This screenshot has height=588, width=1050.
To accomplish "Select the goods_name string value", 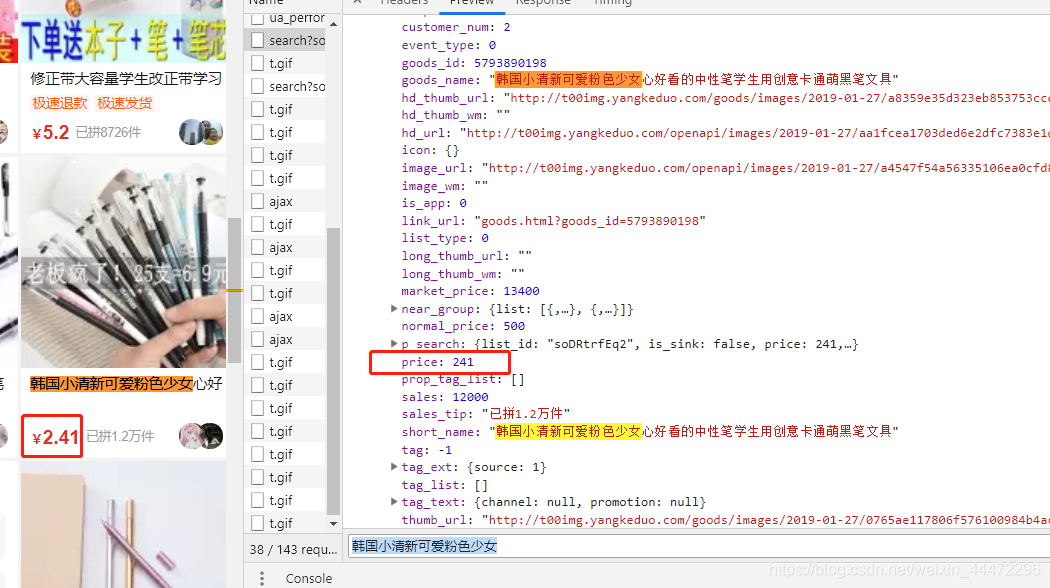I will pyautogui.click(x=694, y=80).
